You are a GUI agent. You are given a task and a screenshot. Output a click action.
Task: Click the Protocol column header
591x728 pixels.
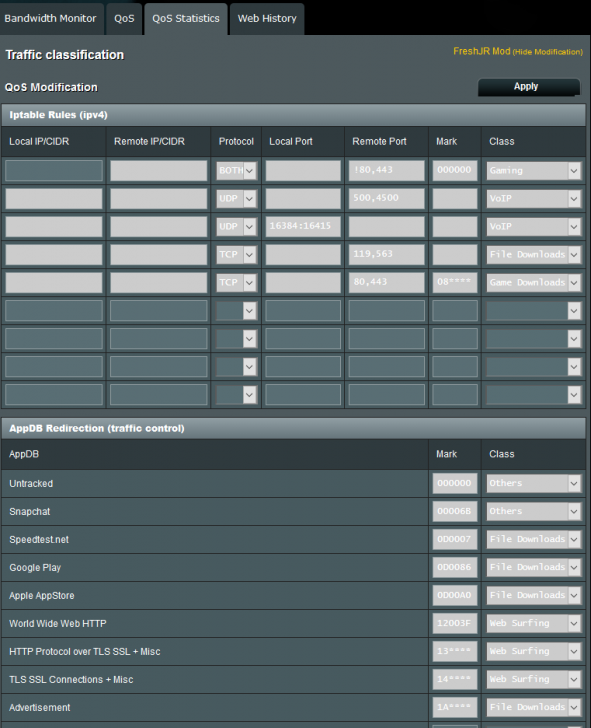click(x=236, y=142)
